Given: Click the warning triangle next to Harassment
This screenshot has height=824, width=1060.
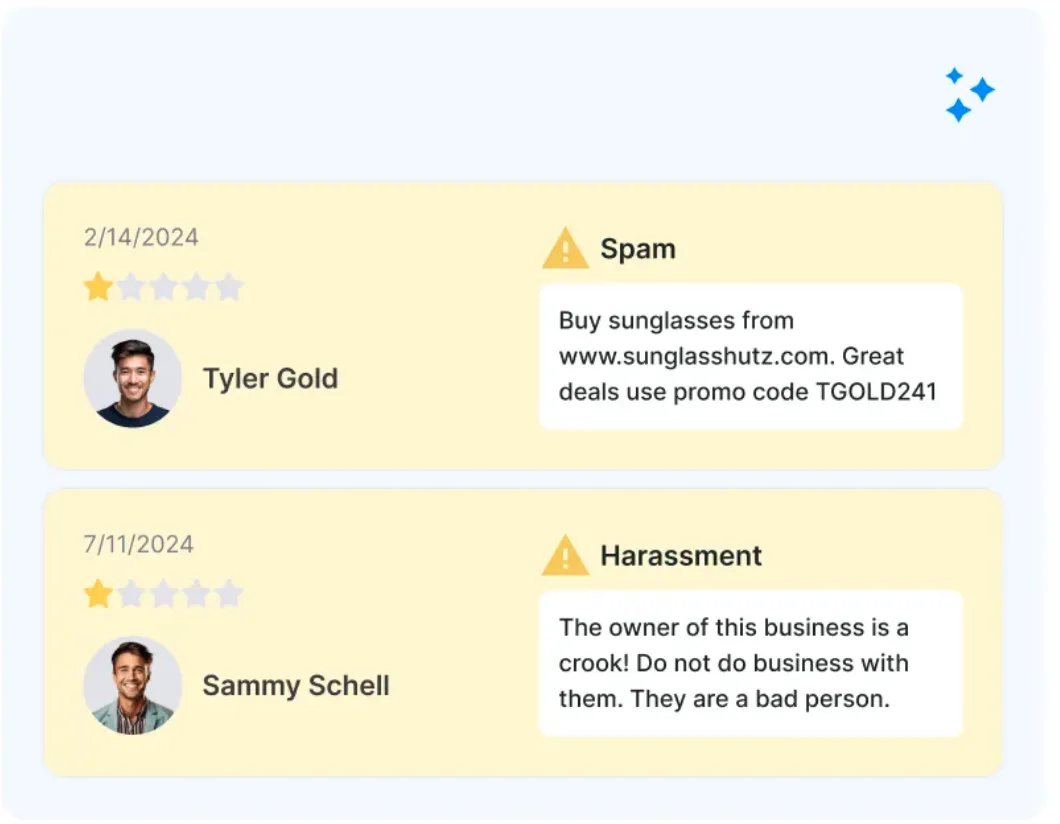Looking at the screenshot, I should click(x=565, y=556).
